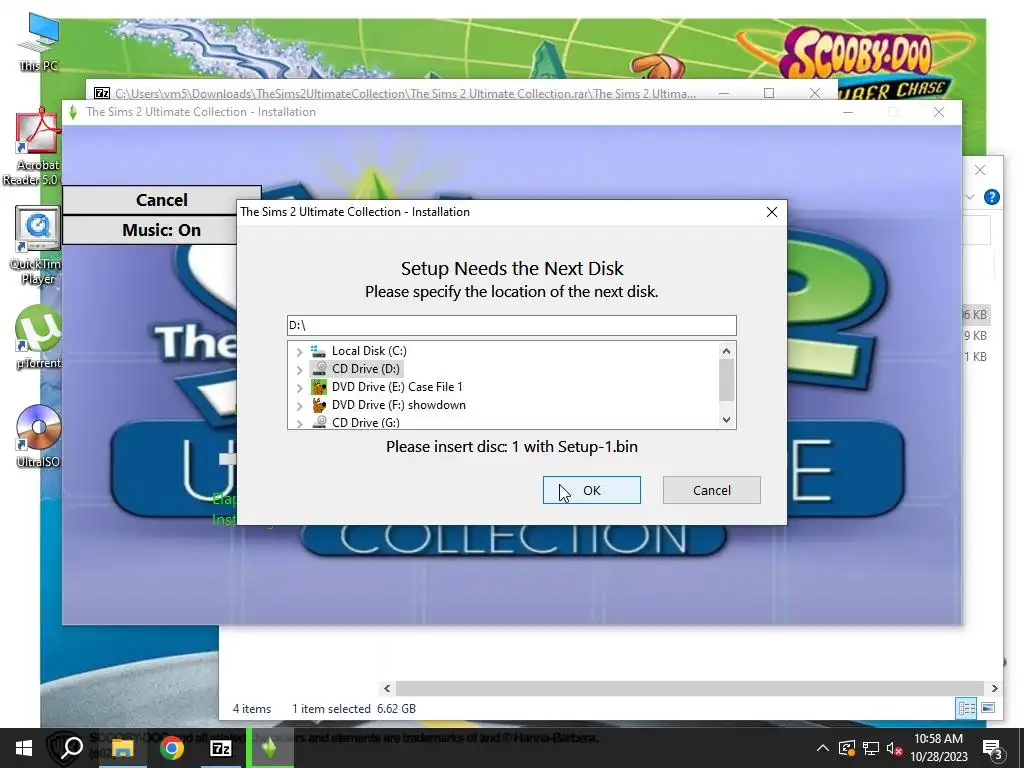Image resolution: width=1024 pixels, height=768 pixels.
Task: Expand the CD Drive (D:) node
Action: coord(299,370)
